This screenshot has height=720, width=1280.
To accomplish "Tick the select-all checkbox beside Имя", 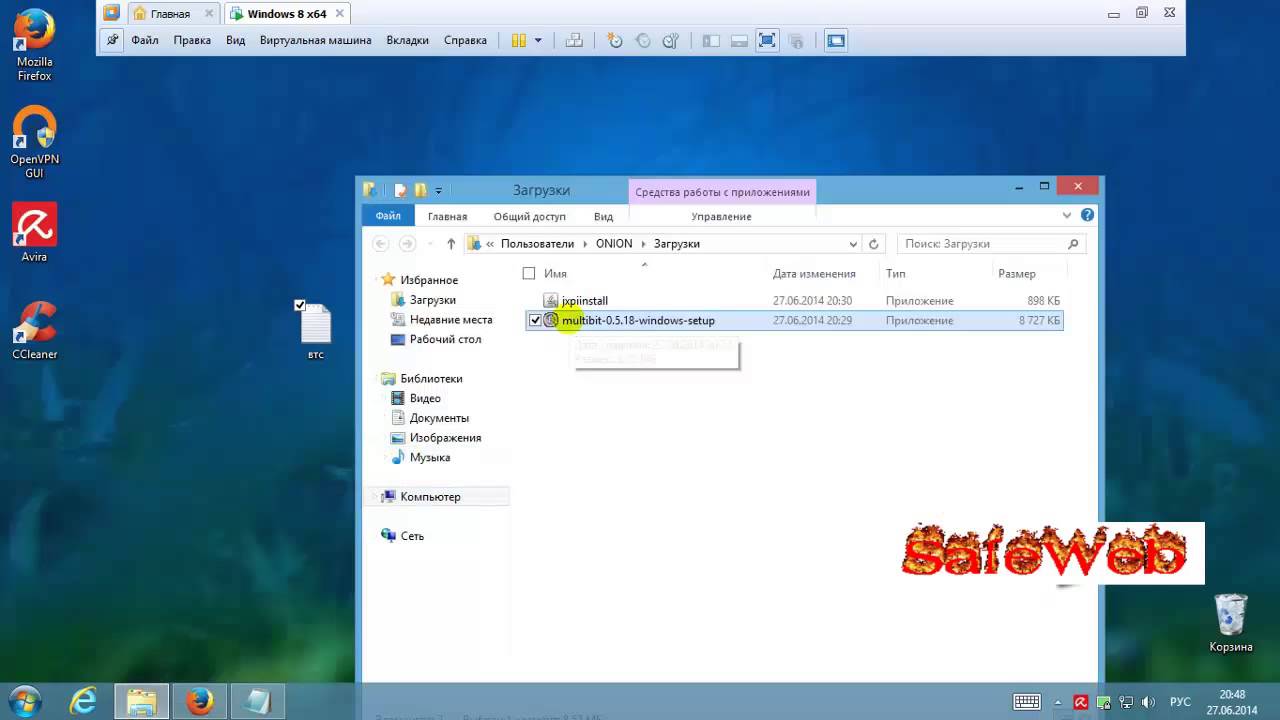I will [529, 273].
